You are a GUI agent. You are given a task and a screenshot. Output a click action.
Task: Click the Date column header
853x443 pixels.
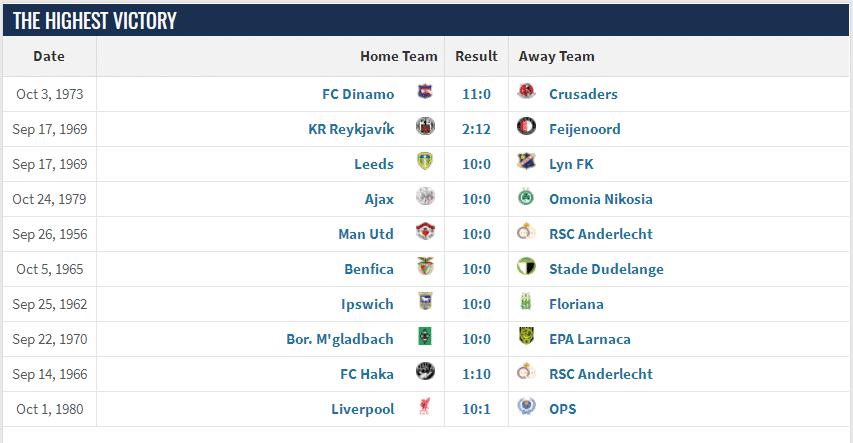[49, 56]
